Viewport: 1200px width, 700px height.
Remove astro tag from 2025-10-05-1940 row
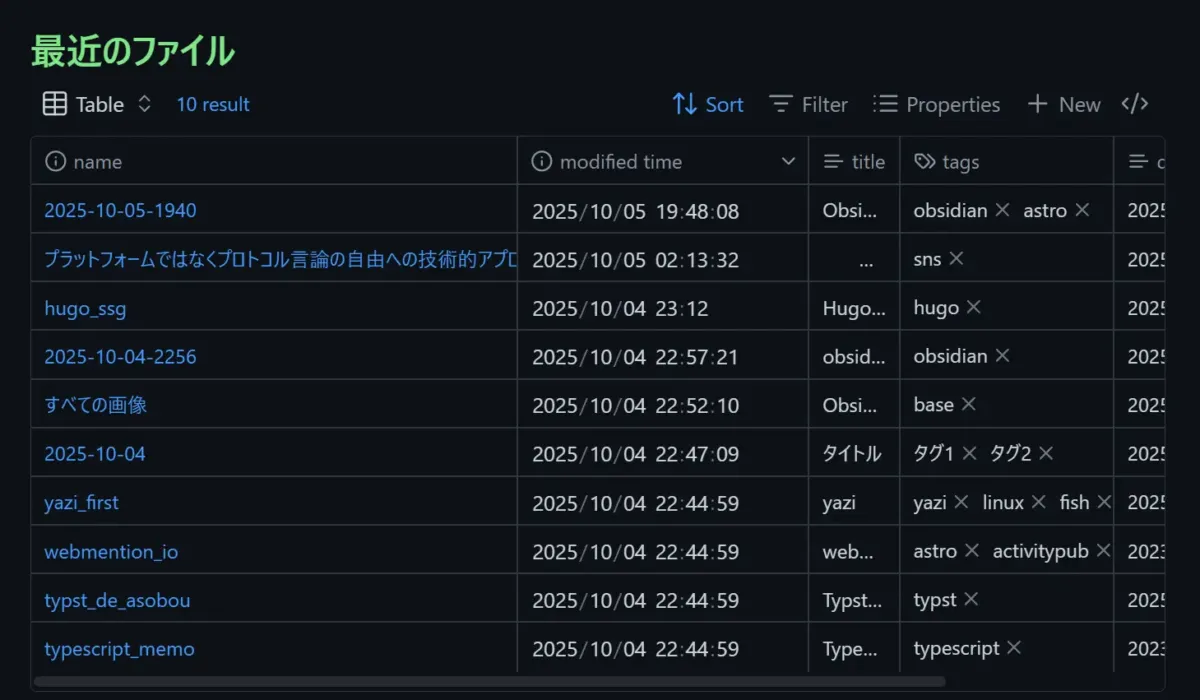point(1082,211)
